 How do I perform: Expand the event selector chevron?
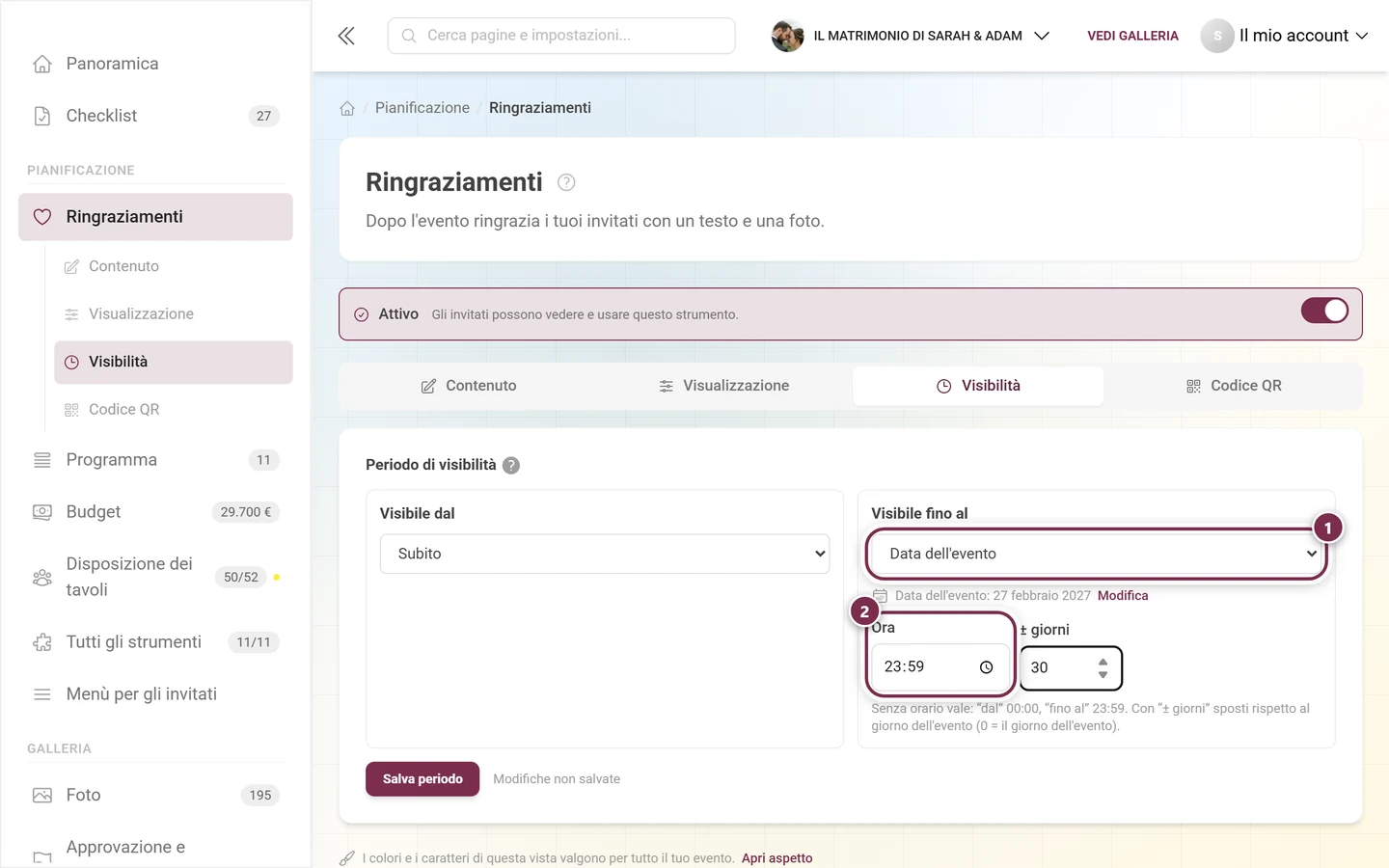click(1042, 36)
